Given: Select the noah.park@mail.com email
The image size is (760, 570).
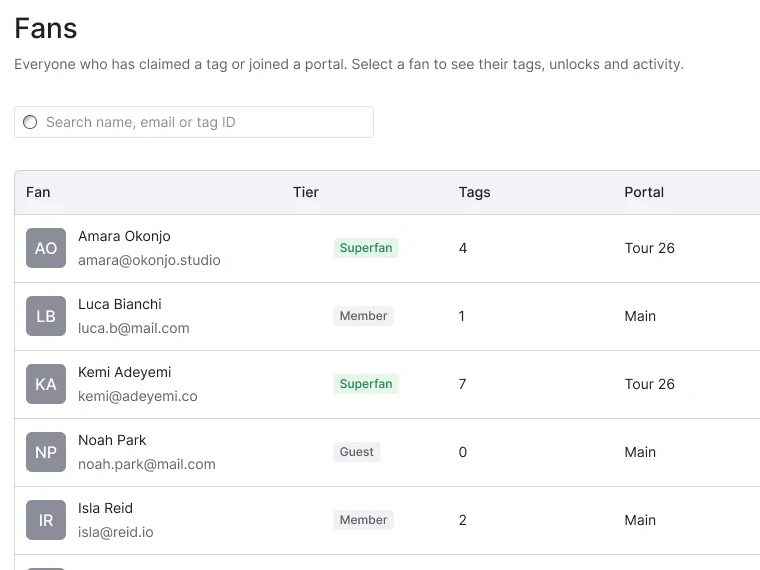Looking at the screenshot, I should (x=147, y=464).
